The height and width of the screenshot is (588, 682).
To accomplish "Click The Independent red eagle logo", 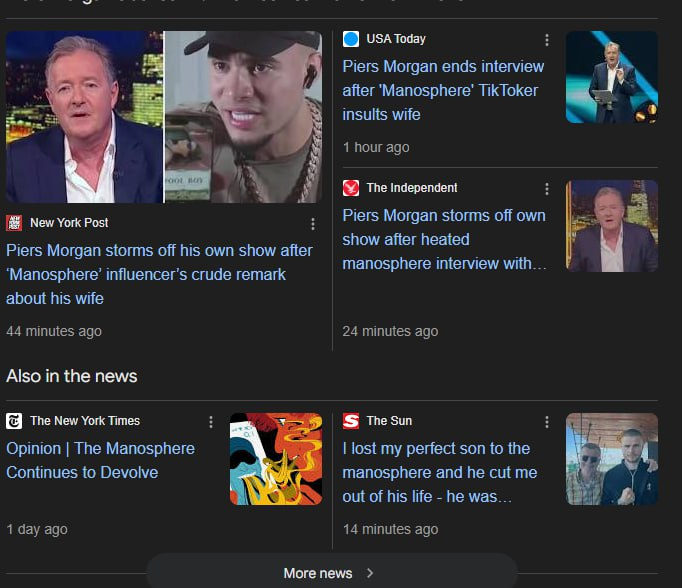I will [x=351, y=188].
